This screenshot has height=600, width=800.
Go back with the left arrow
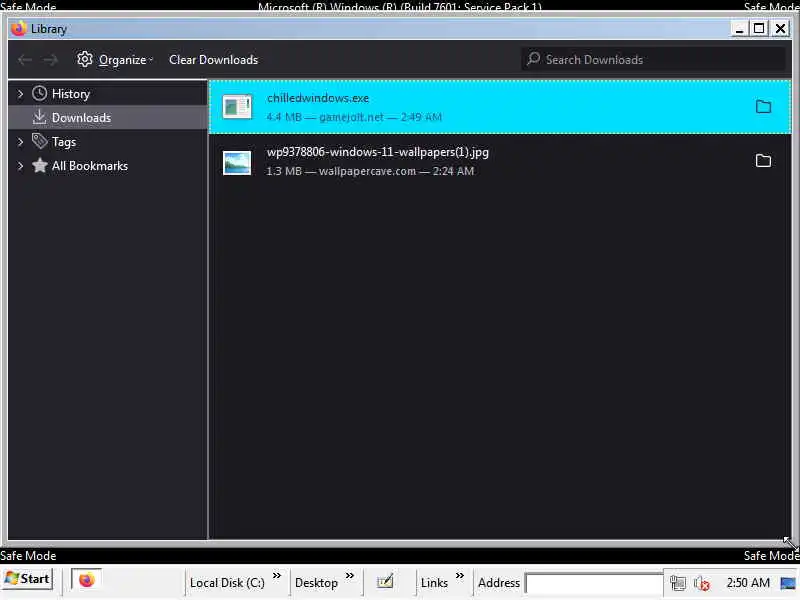24,60
